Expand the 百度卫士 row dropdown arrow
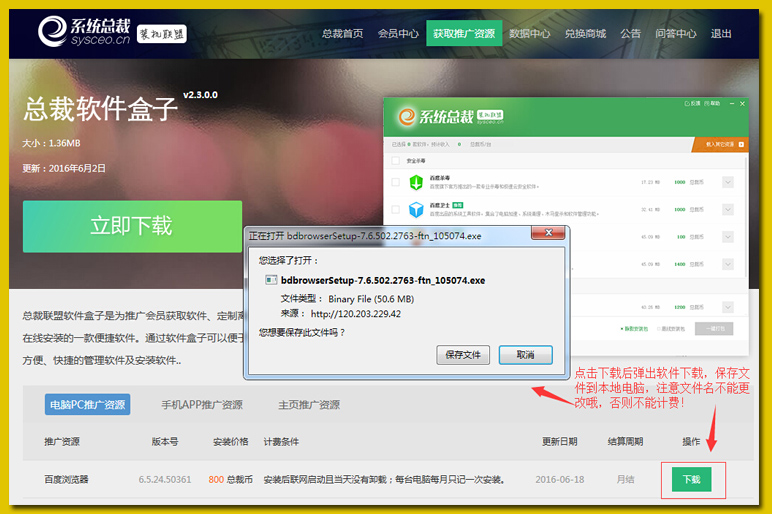This screenshot has height=514, width=772. point(728,209)
